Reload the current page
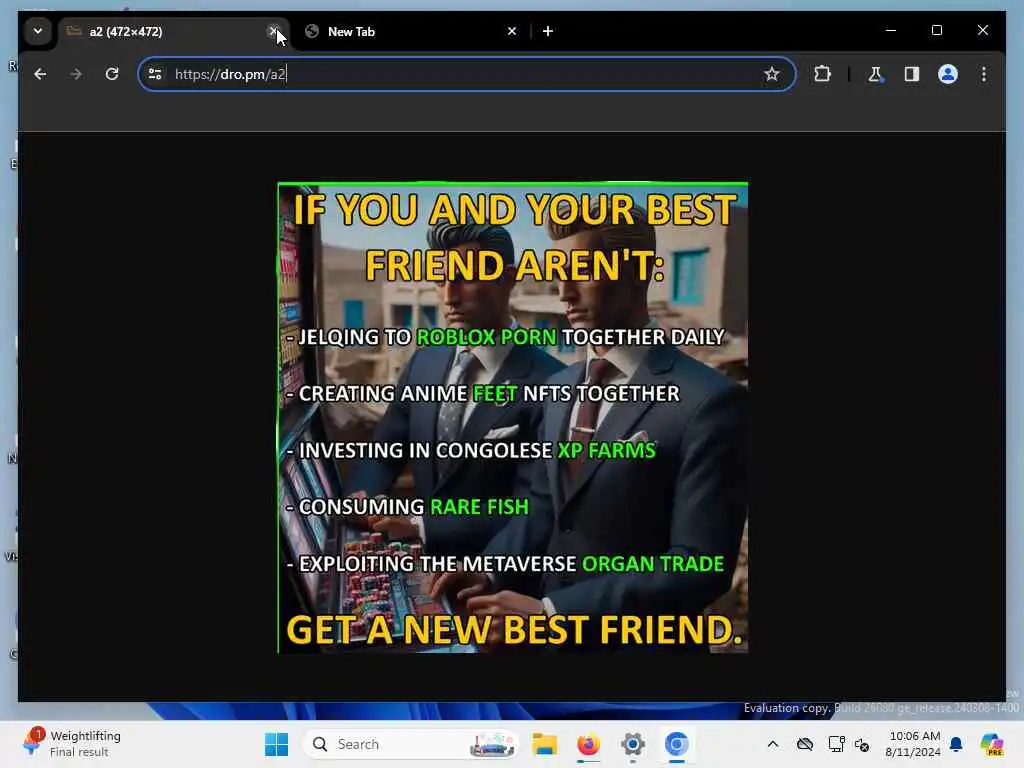Viewport: 1024px width, 768px height. click(112, 74)
